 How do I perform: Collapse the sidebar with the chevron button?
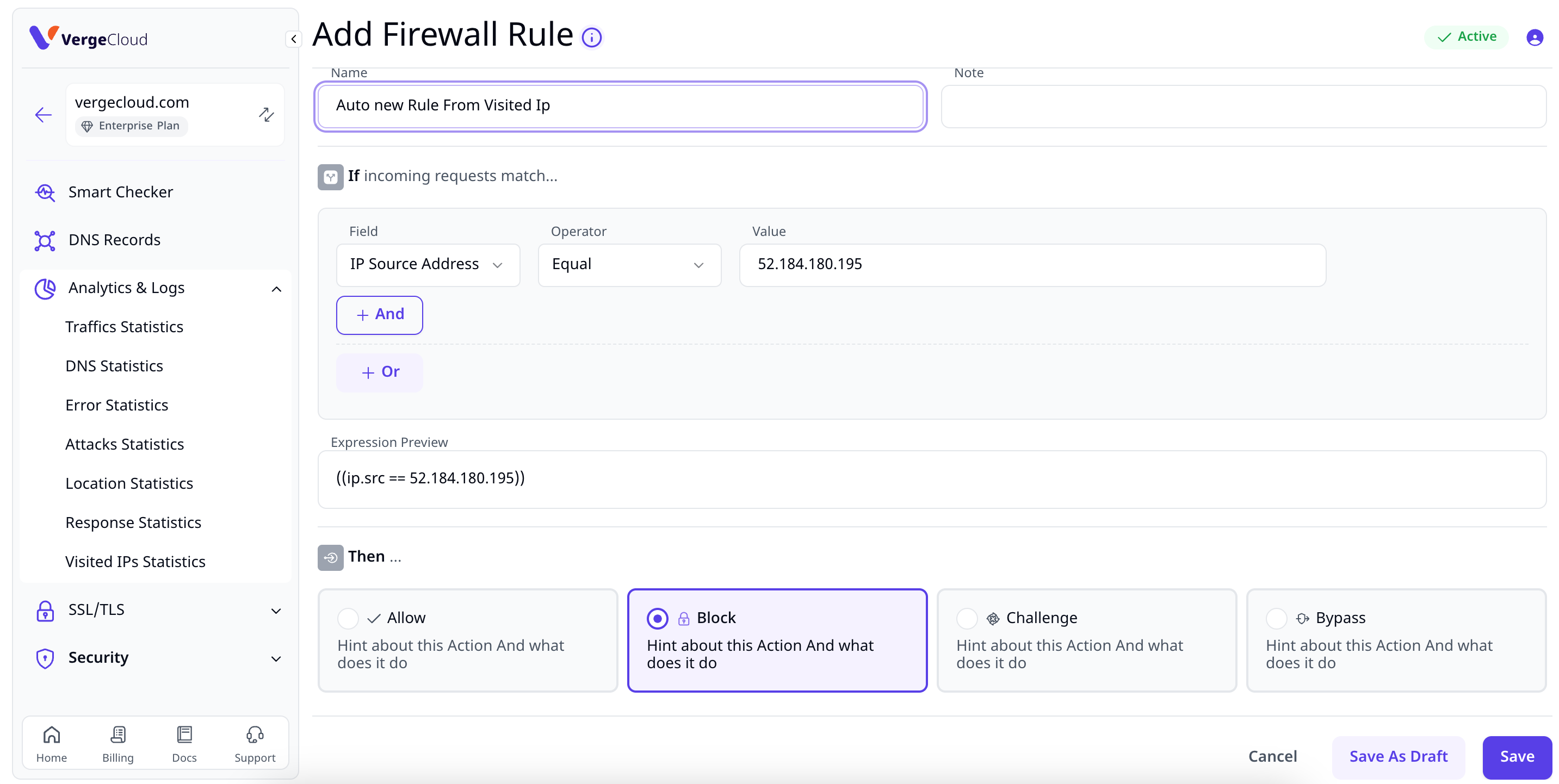[x=294, y=39]
